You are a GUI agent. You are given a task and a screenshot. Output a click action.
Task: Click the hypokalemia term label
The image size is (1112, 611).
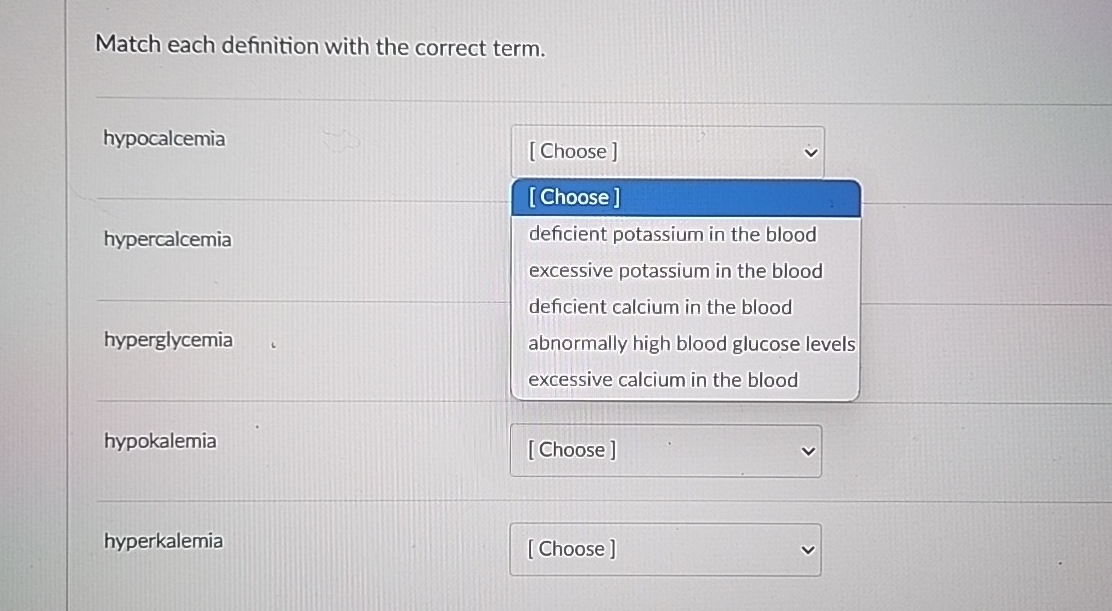[160, 441]
